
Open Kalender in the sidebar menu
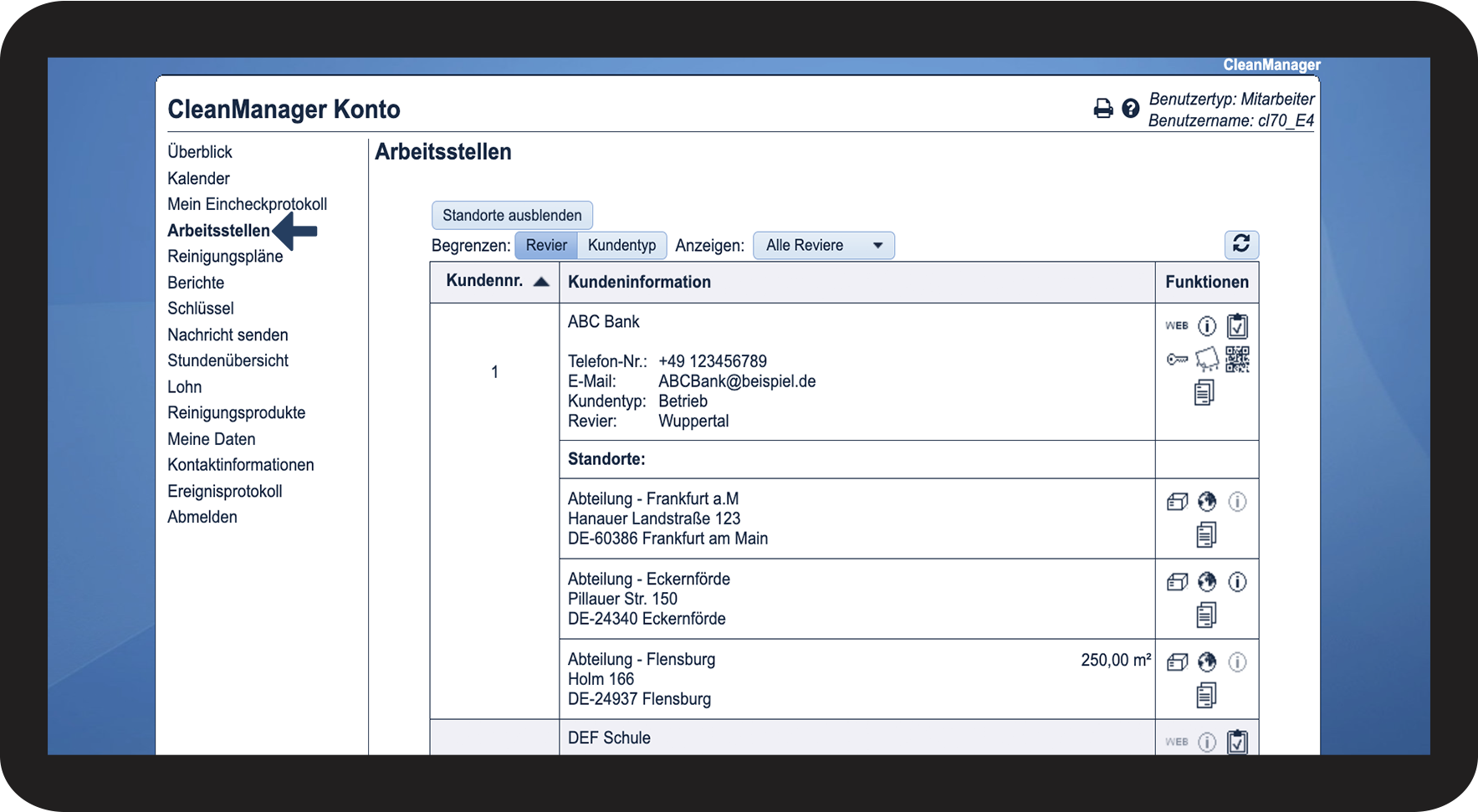pos(198,178)
